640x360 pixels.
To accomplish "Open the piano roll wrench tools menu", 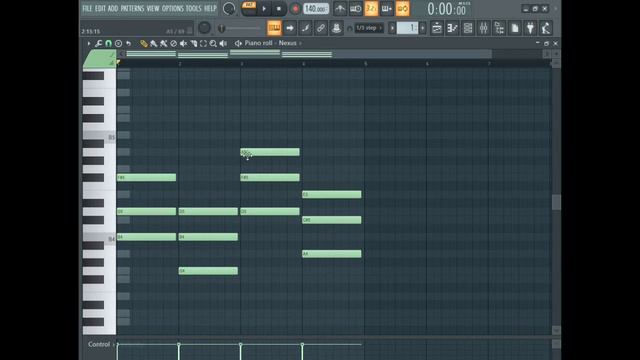I will 98,43.
